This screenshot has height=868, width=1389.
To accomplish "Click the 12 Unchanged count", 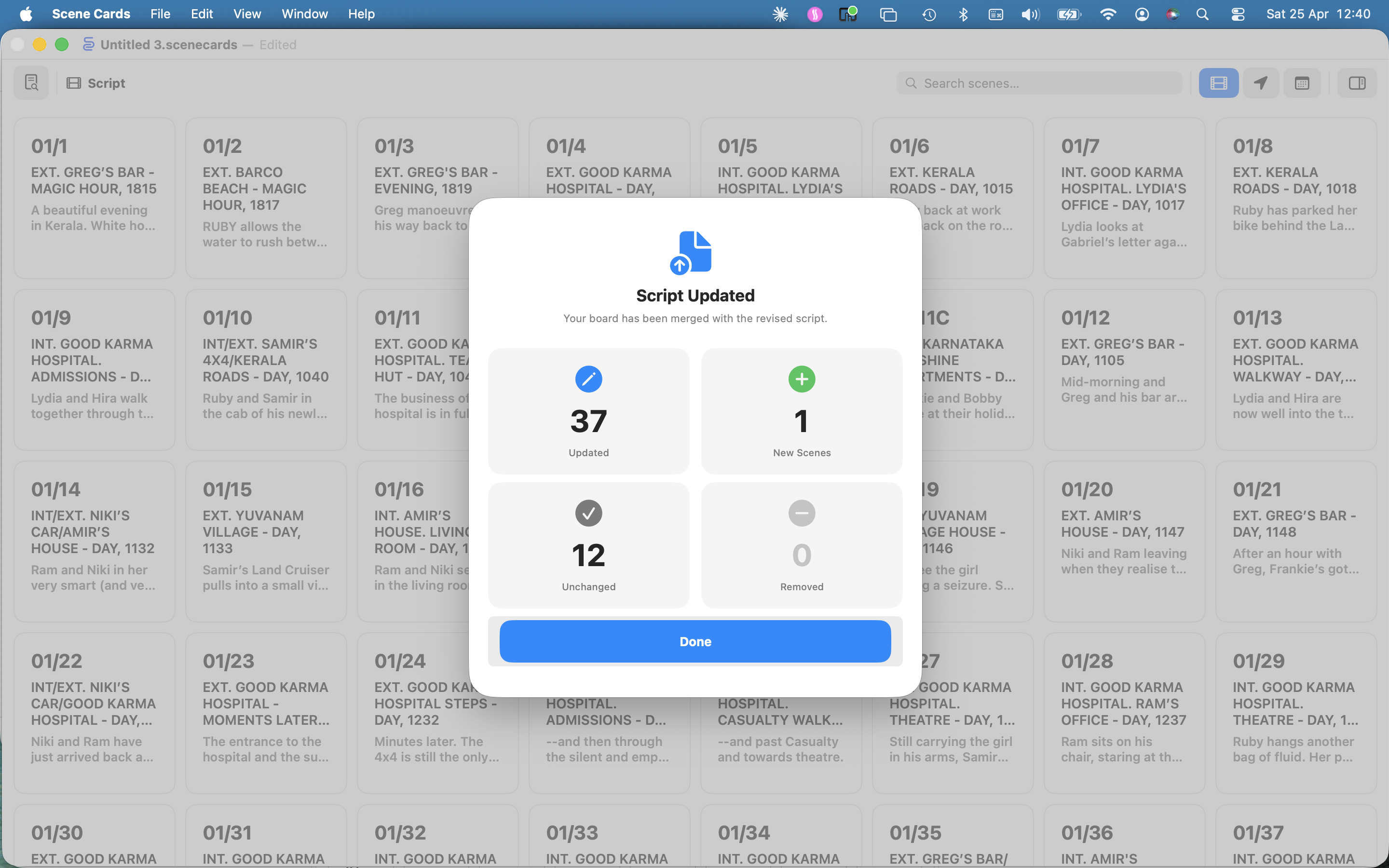I will point(588,555).
